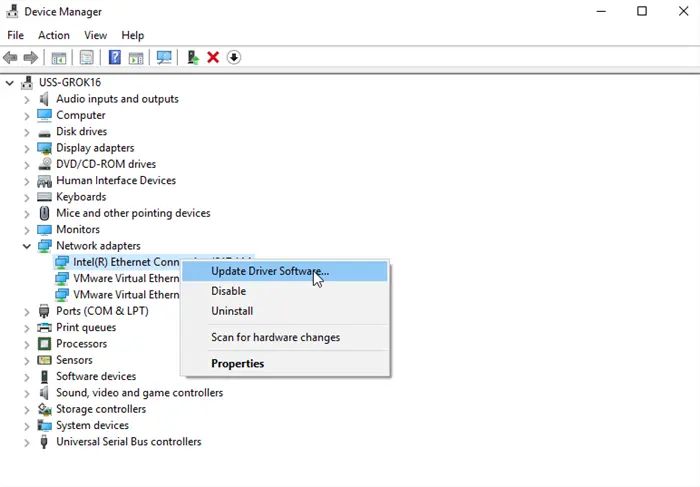The height and width of the screenshot is (487, 700).
Task: Click the Back arrow toolbar icon
Action: [x=10, y=58]
